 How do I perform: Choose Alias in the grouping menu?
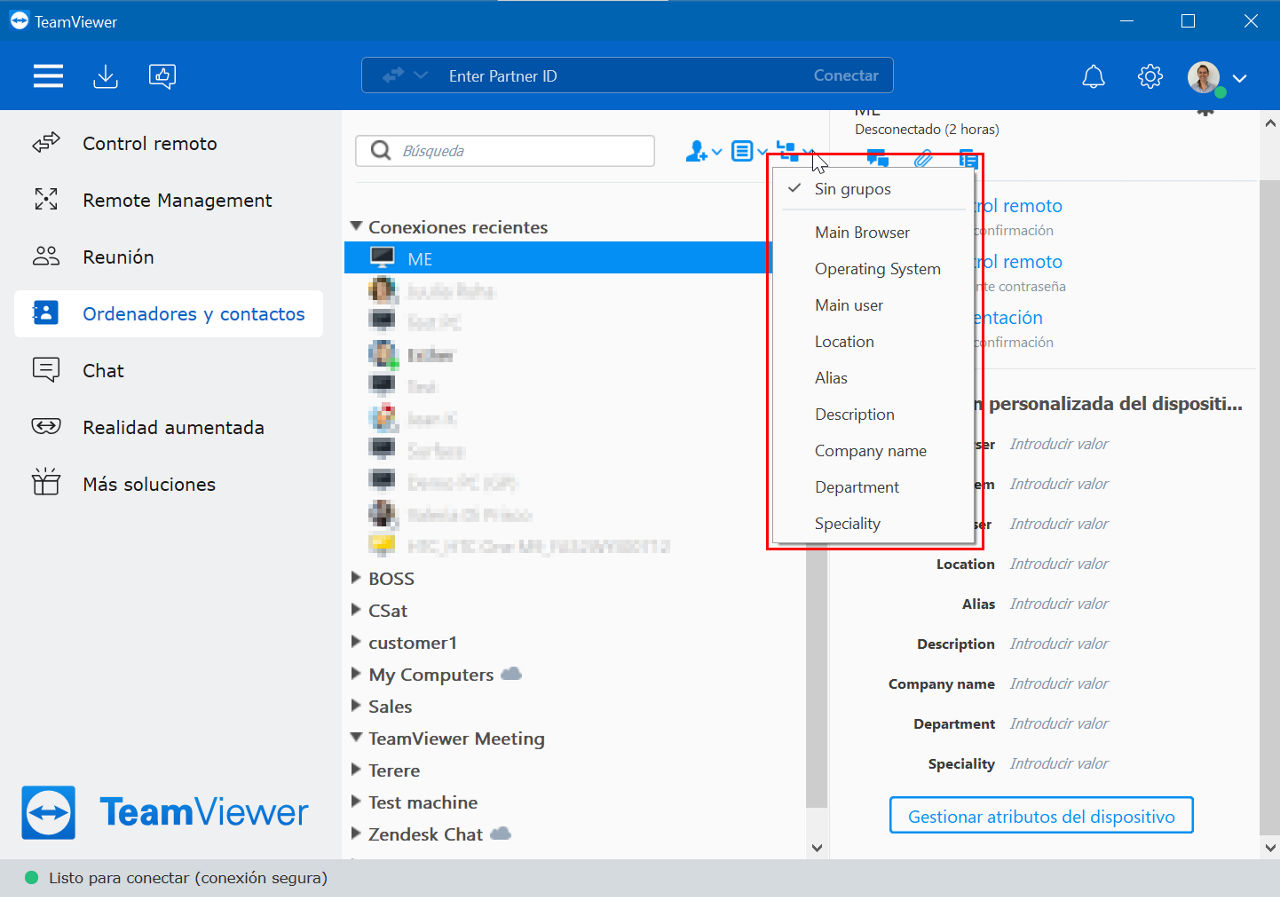[x=873, y=378]
